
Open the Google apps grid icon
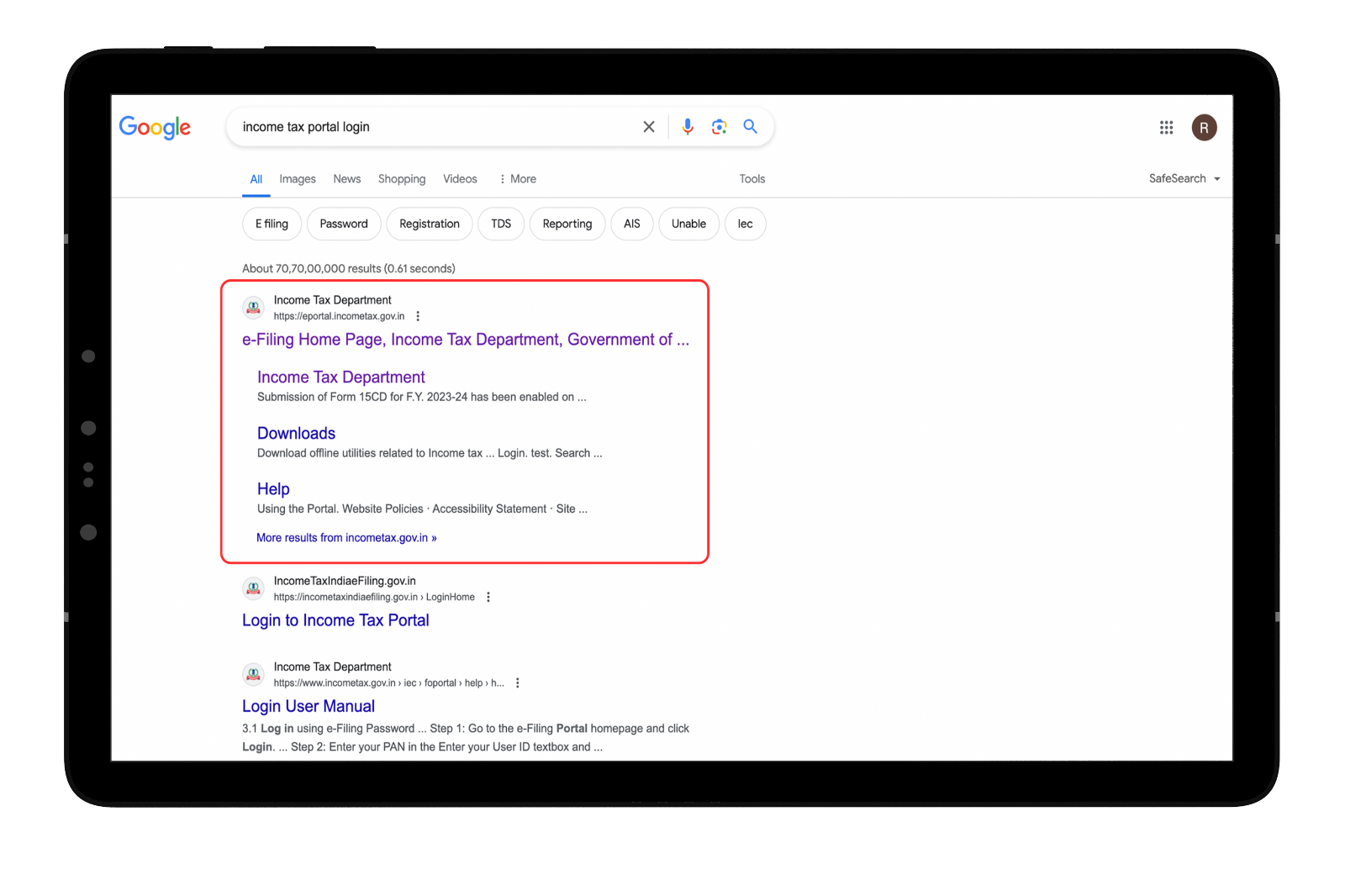1166,128
